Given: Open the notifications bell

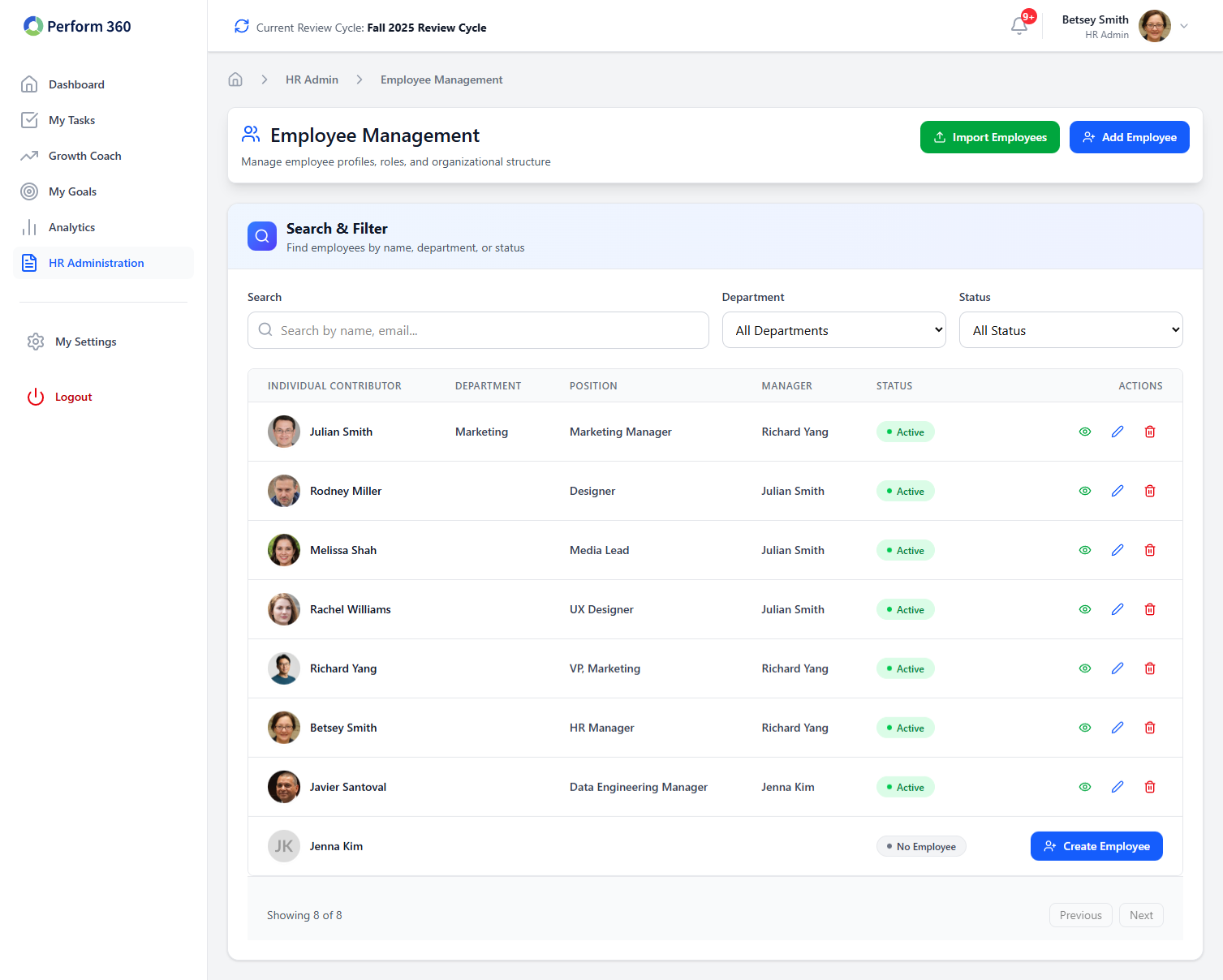Looking at the screenshot, I should tap(1019, 26).
